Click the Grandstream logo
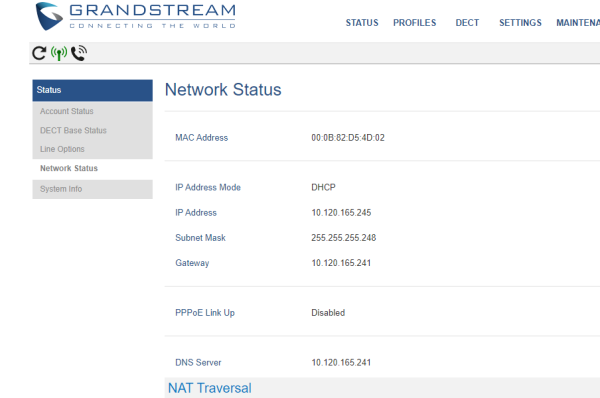The image size is (600, 398). (135, 16)
